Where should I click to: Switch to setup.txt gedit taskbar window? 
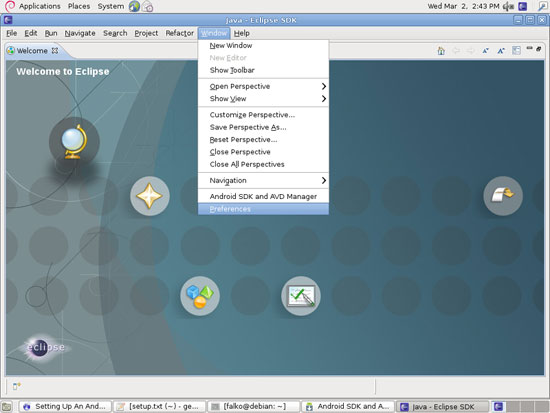(160, 407)
